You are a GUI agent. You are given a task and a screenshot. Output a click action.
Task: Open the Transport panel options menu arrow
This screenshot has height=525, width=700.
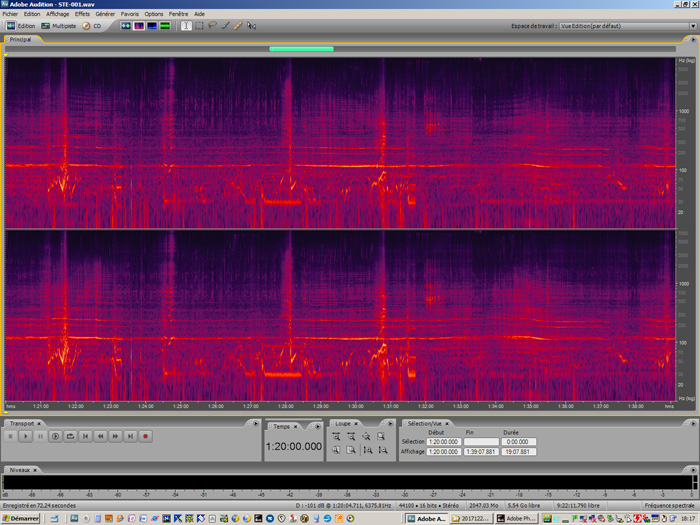[255, 423]
